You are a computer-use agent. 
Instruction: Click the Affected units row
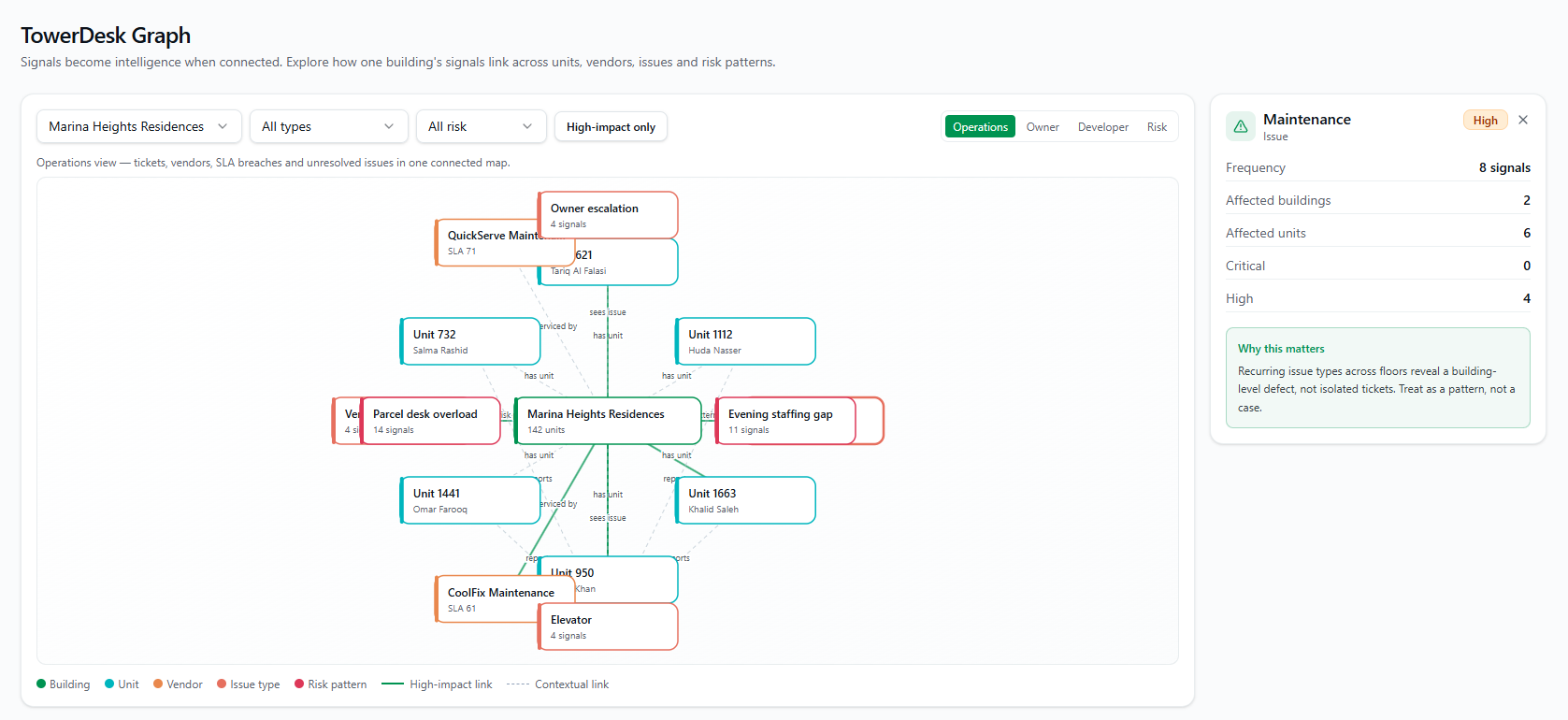(1378, 233)
